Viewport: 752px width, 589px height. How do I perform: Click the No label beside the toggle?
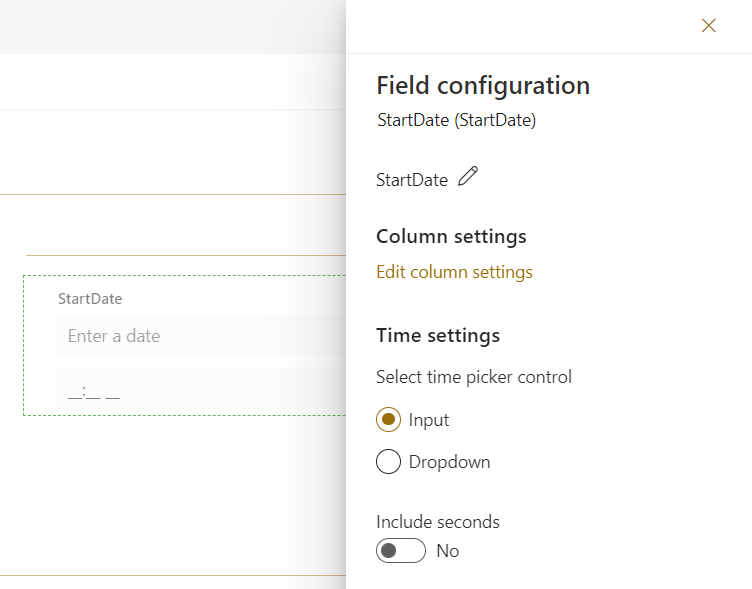click(448, 551)
